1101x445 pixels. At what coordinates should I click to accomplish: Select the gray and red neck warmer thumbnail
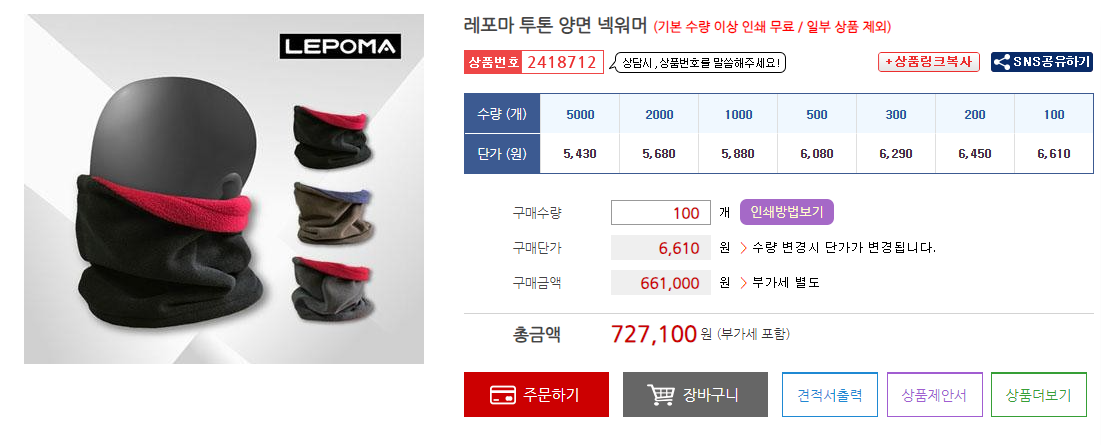331,288
